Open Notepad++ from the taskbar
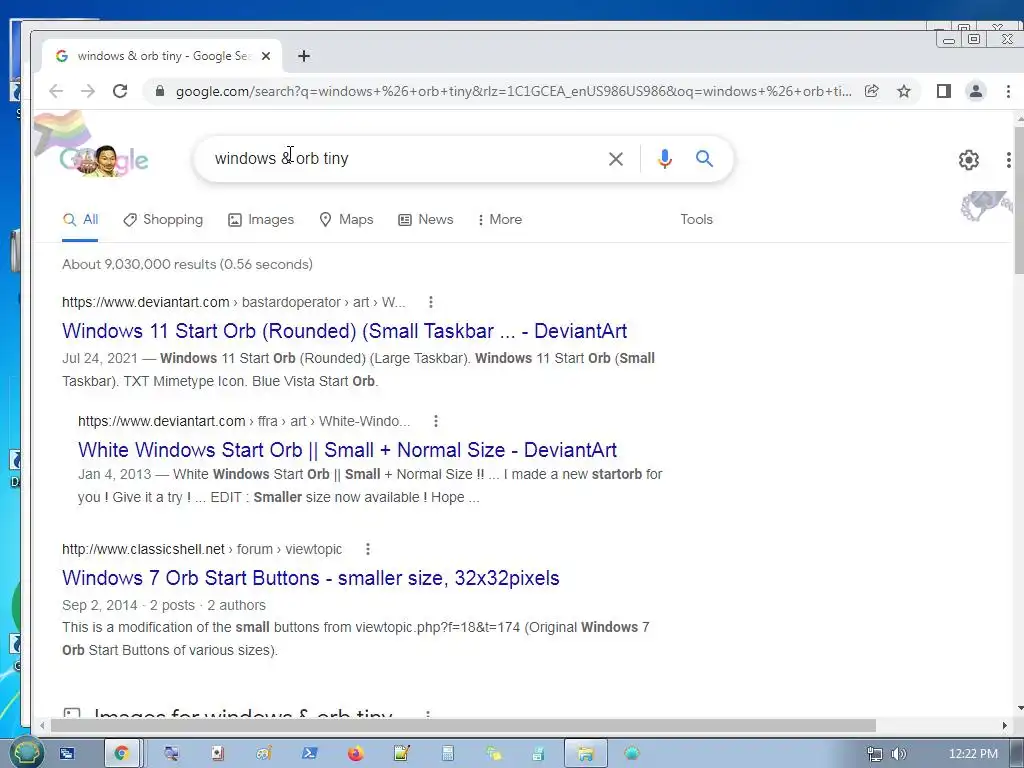Screen dimensions: 1024x768 pyautogui.click(x=402, y=754)
